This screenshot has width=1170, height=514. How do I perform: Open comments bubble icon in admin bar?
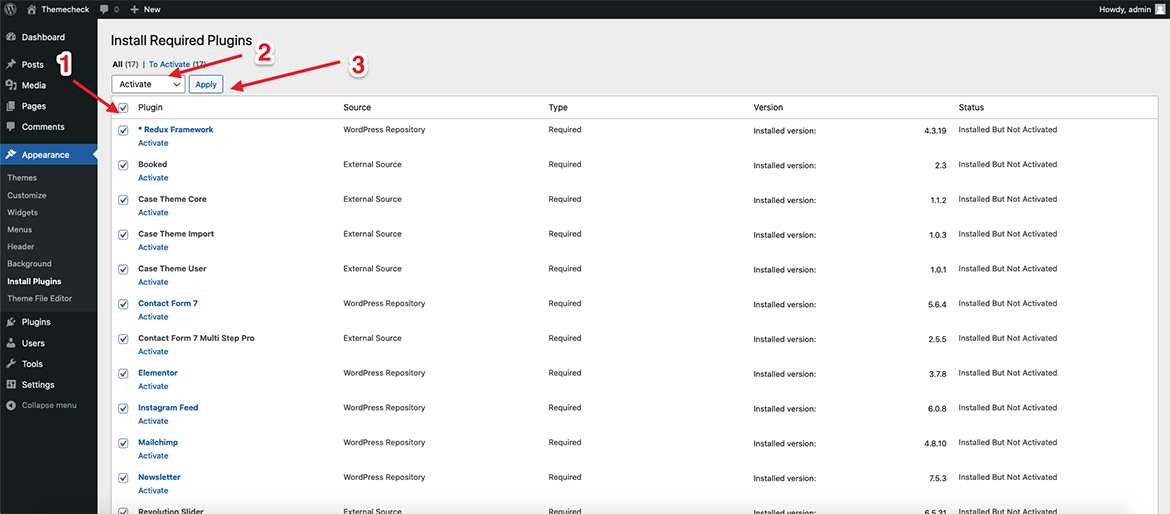(104, 10)
